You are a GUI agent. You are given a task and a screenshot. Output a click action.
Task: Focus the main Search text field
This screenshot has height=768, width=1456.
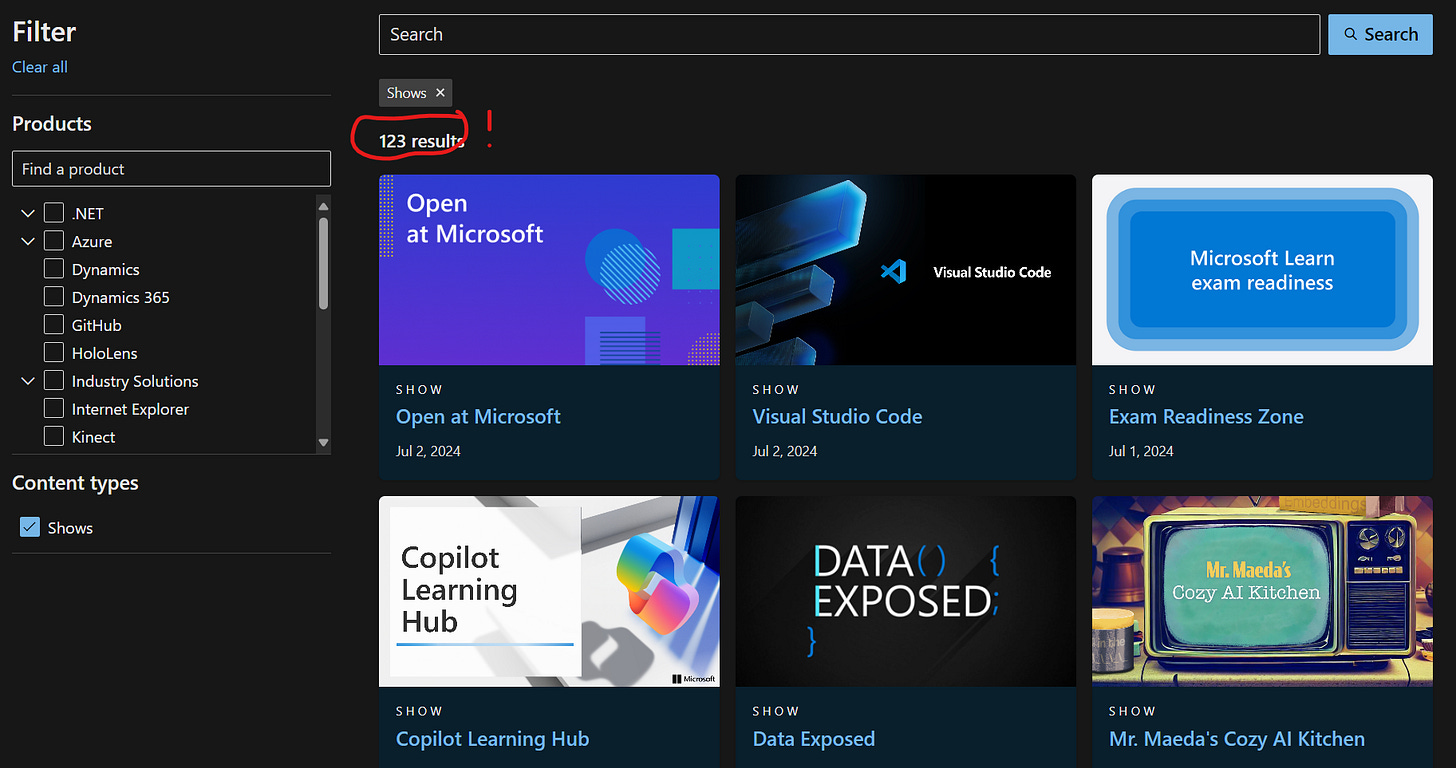[x=849, y=34]
